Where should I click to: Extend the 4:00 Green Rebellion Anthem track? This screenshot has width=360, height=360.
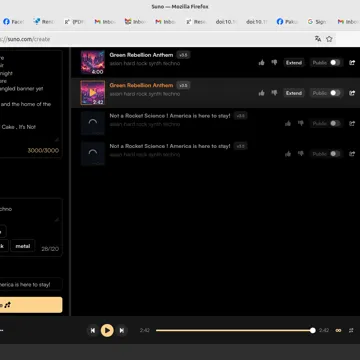(x=294, y=63)
